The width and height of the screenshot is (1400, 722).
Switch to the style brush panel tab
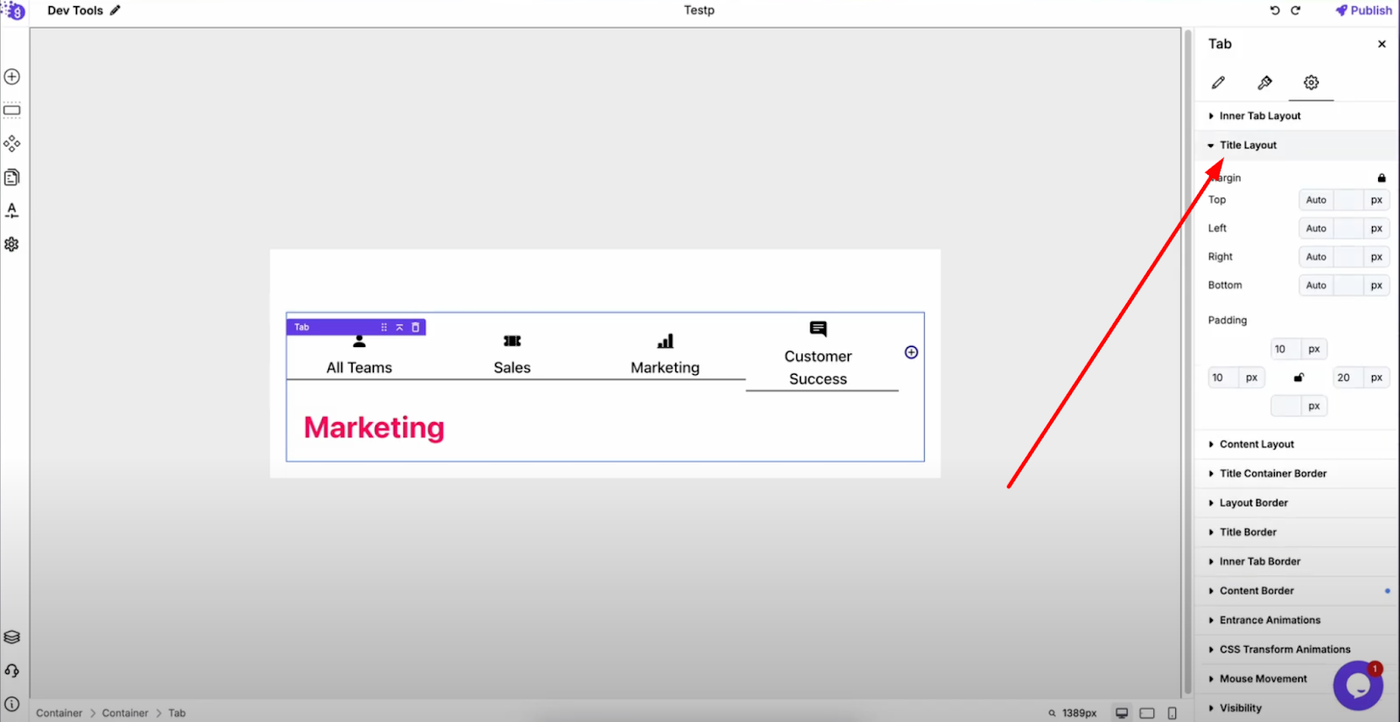[x=1265, y=83]
